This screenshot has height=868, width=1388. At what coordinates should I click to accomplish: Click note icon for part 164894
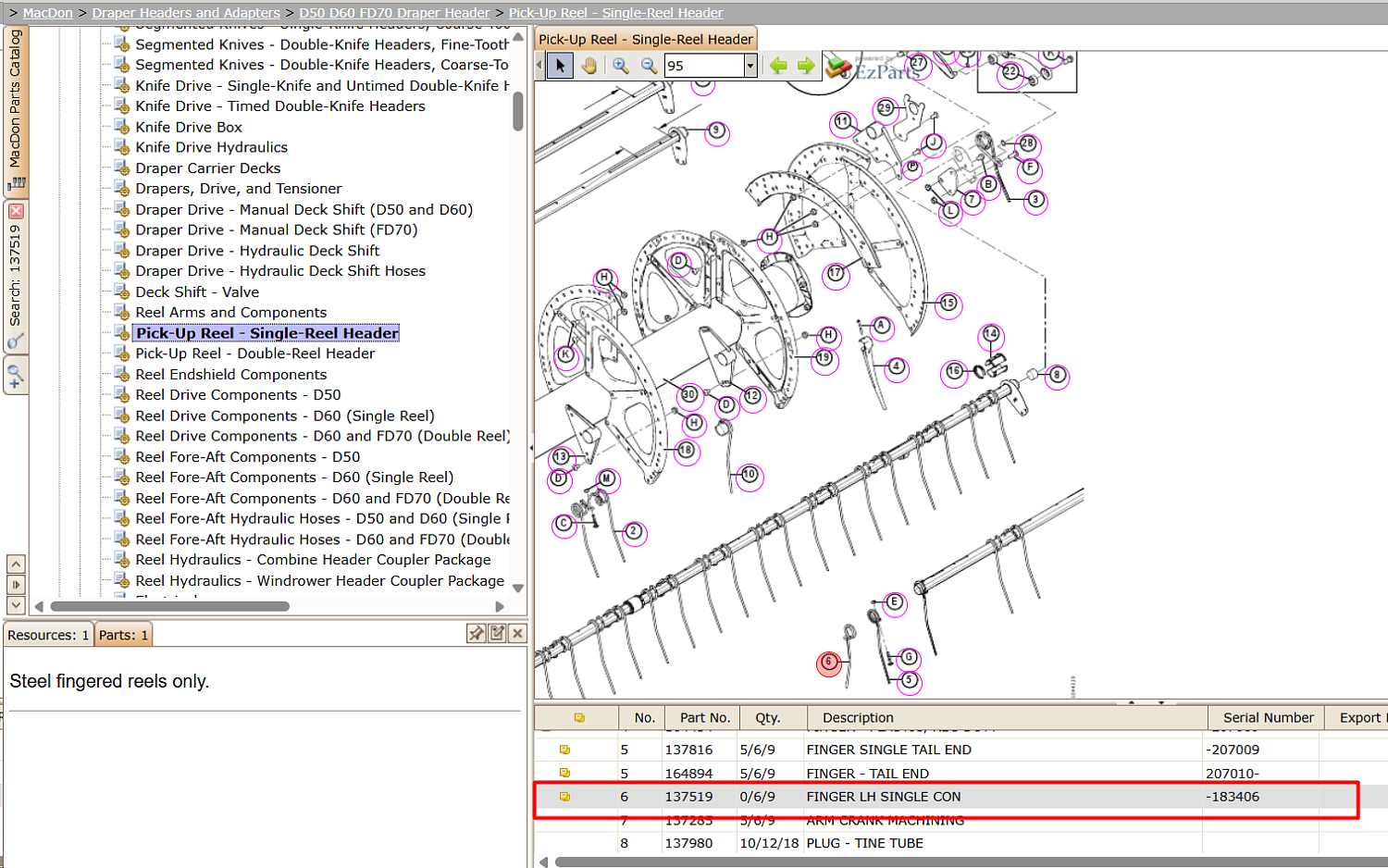pyautogui.click(x=564, y=773)
